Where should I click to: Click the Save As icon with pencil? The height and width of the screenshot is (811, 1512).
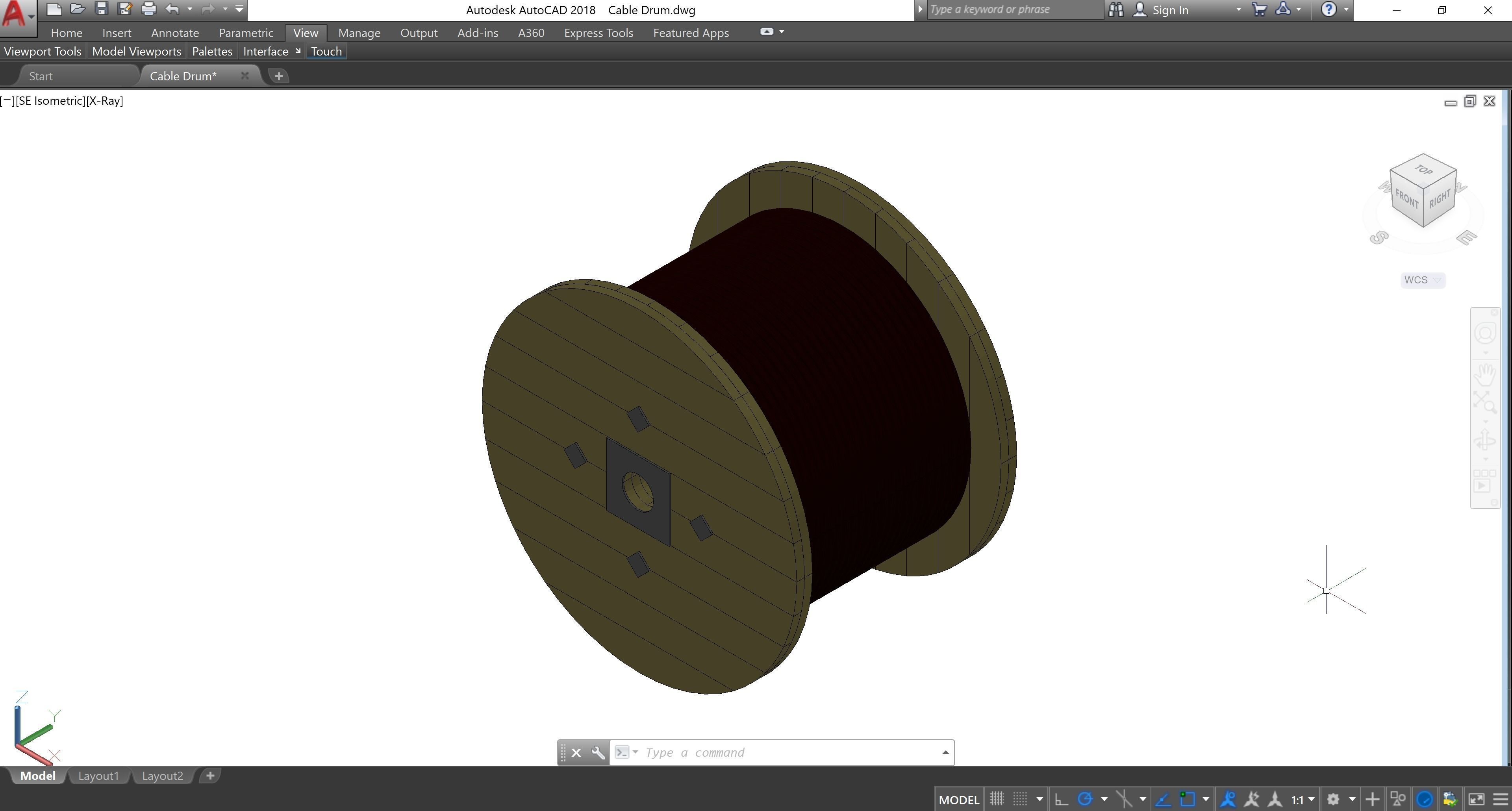(124, 9)
